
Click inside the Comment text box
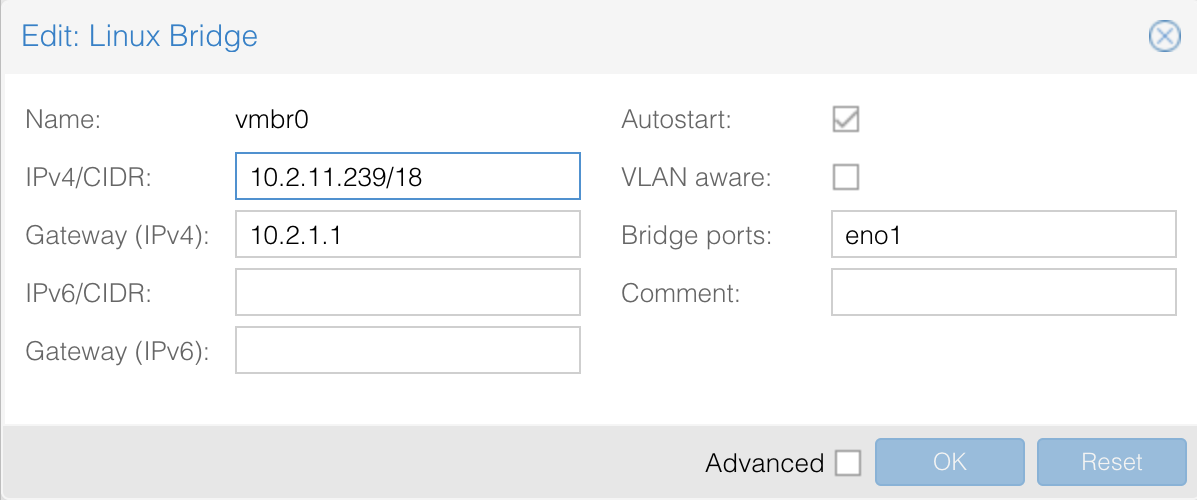tap(1004, 292)
